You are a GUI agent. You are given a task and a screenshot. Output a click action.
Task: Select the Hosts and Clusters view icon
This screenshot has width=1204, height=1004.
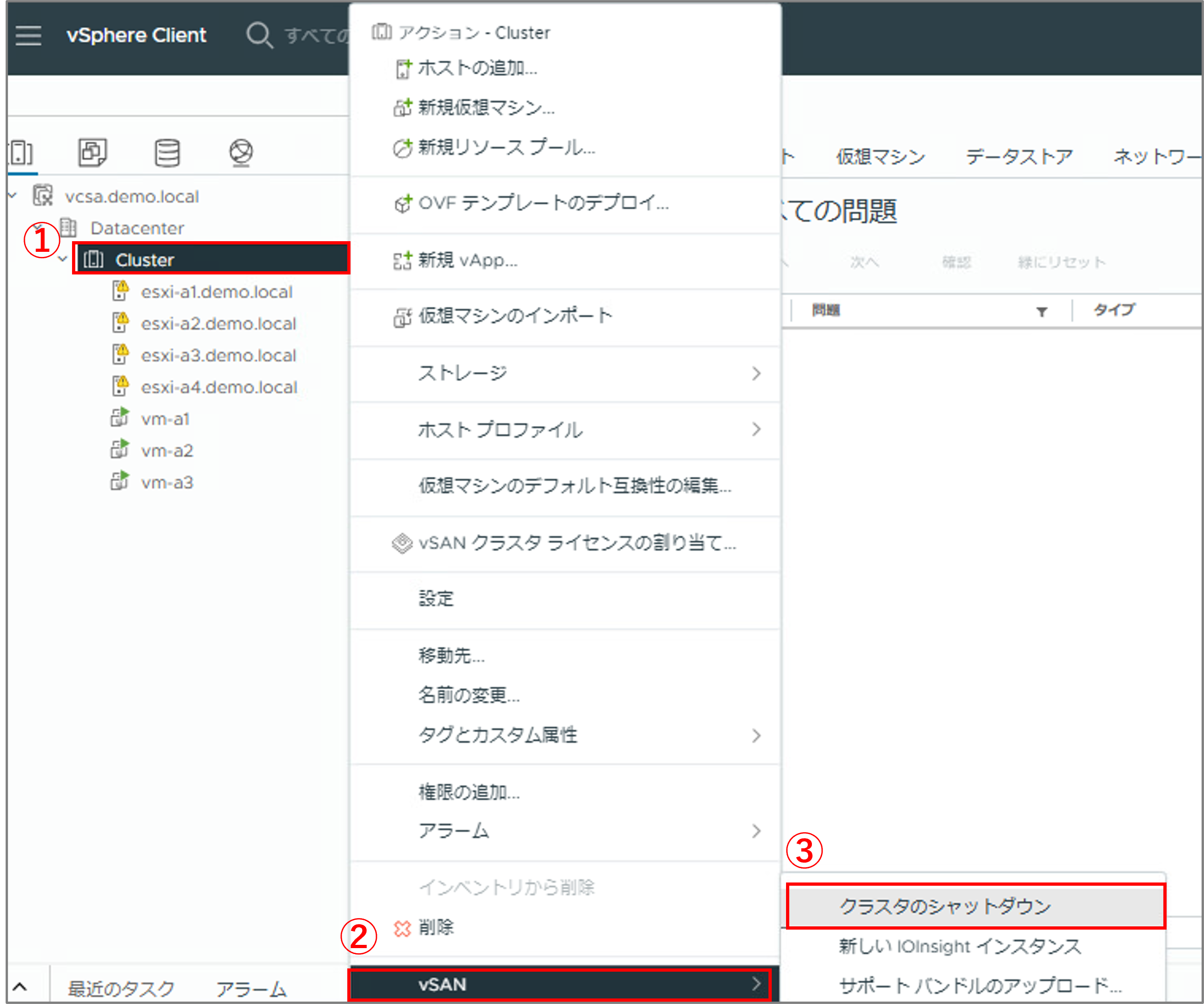point(21,152)
